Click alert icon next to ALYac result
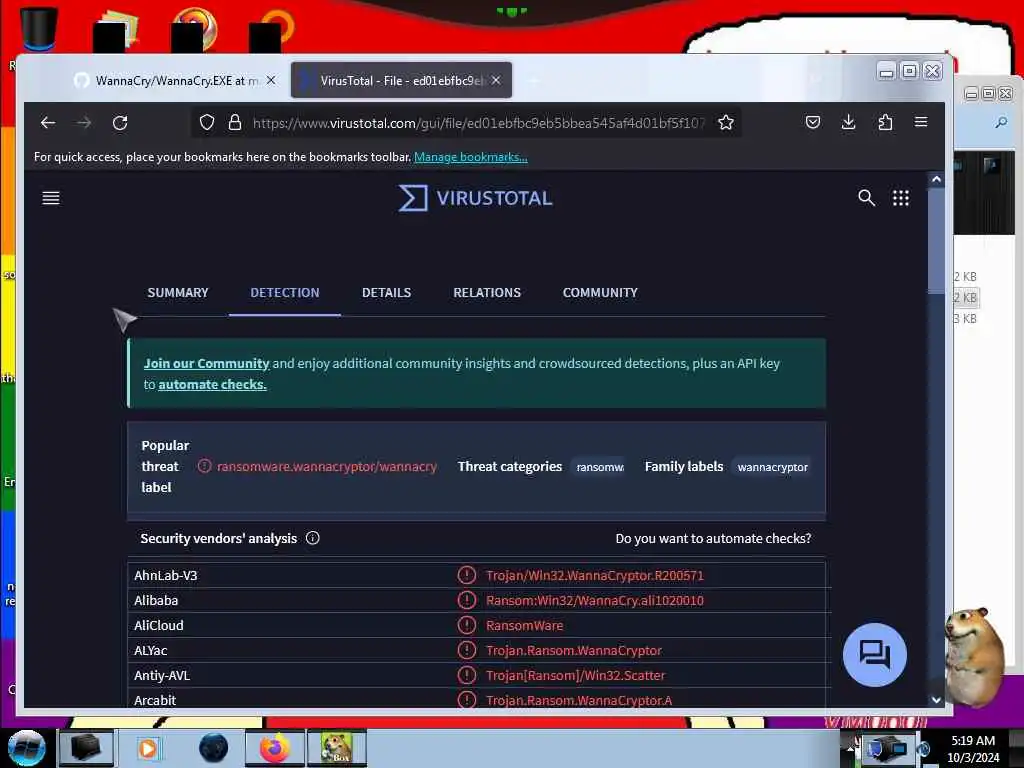 (466, 650)
